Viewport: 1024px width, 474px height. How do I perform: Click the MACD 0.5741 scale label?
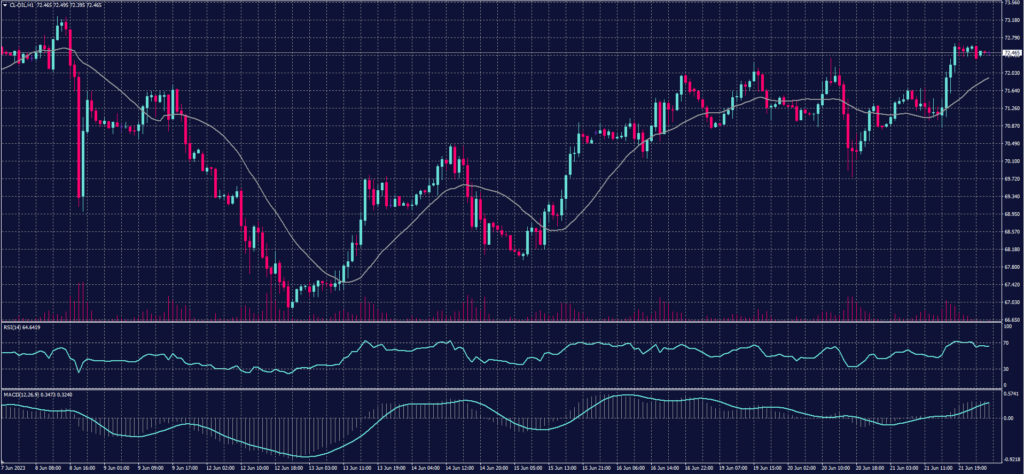(1011, 396)
